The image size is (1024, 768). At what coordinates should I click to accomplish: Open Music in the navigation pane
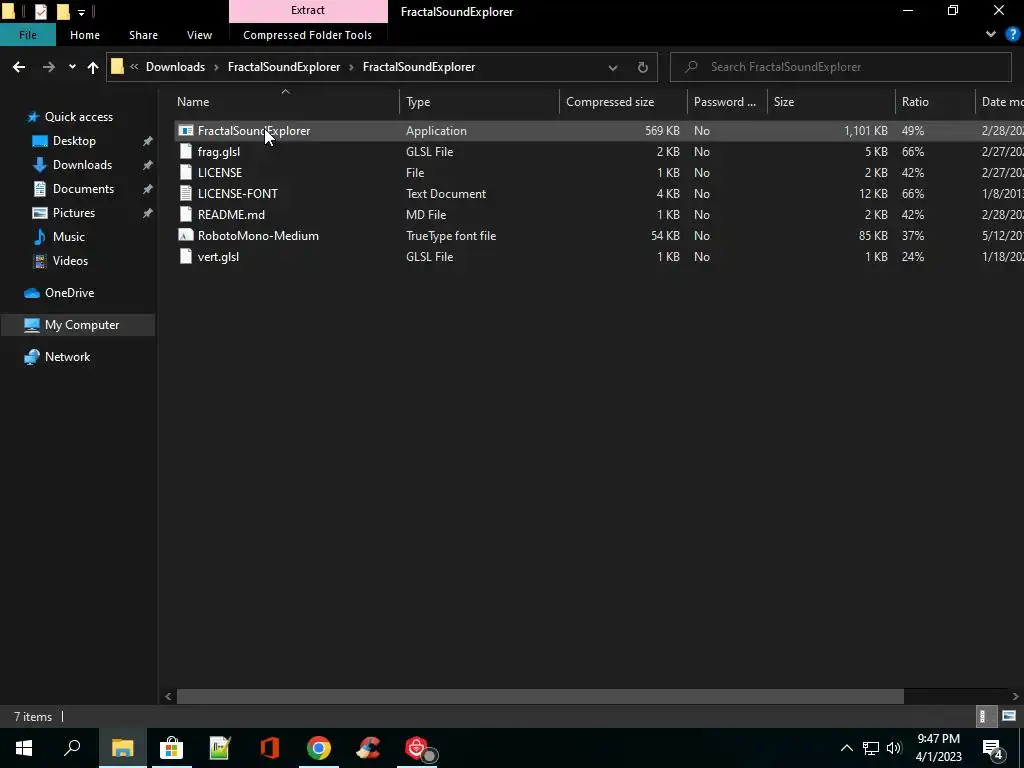69,237
